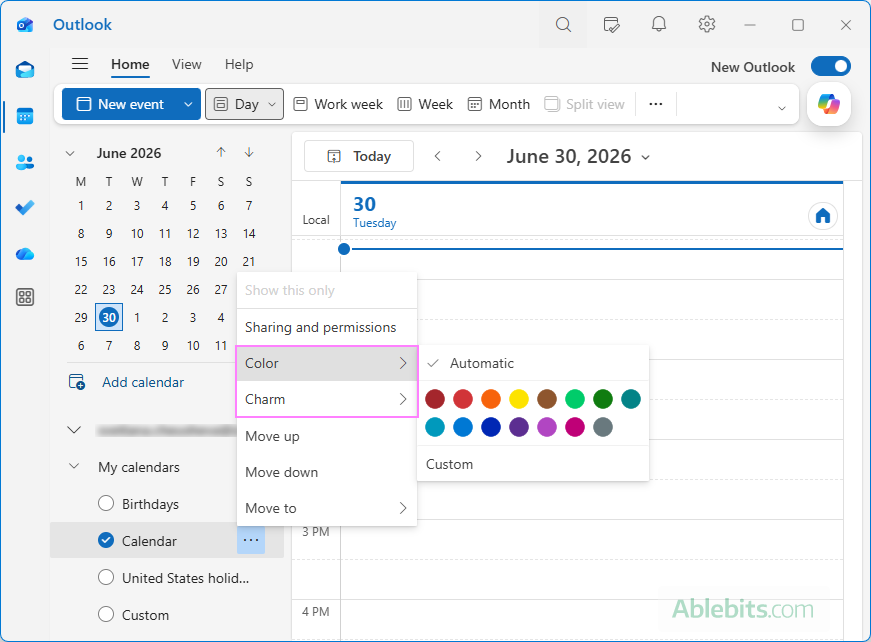
Task: Open the Move to submenu
Action: point(327,508)
